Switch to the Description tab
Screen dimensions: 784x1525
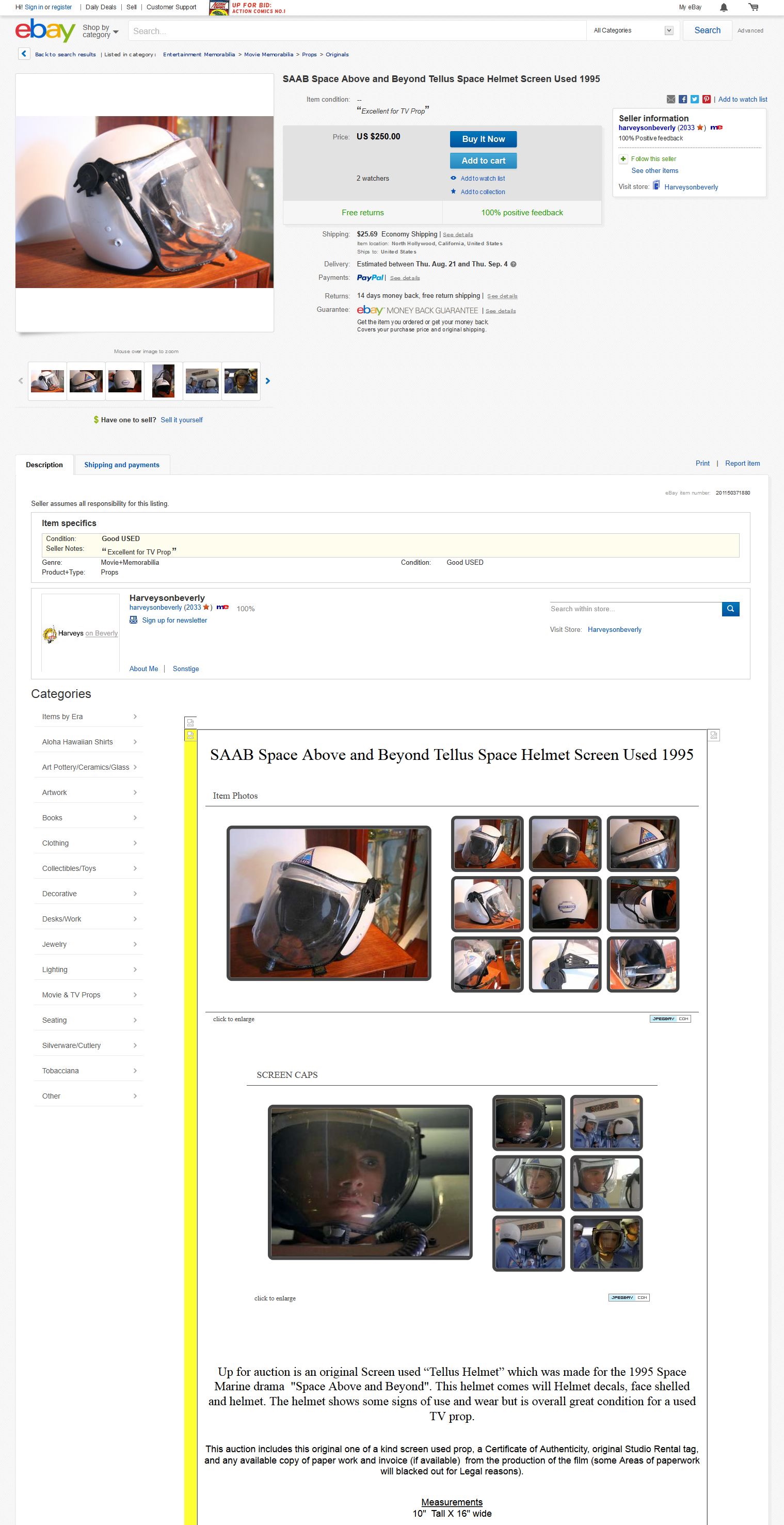pos(44,465)
